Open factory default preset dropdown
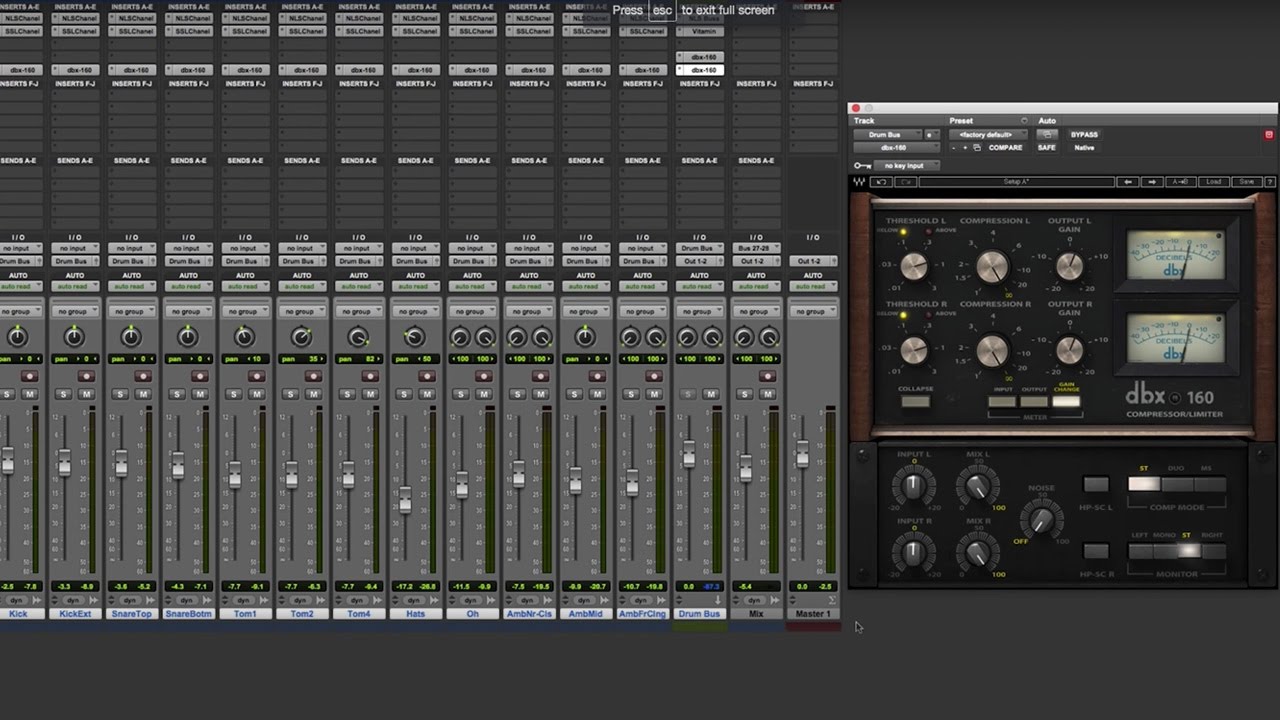 (x=989, y=135)
